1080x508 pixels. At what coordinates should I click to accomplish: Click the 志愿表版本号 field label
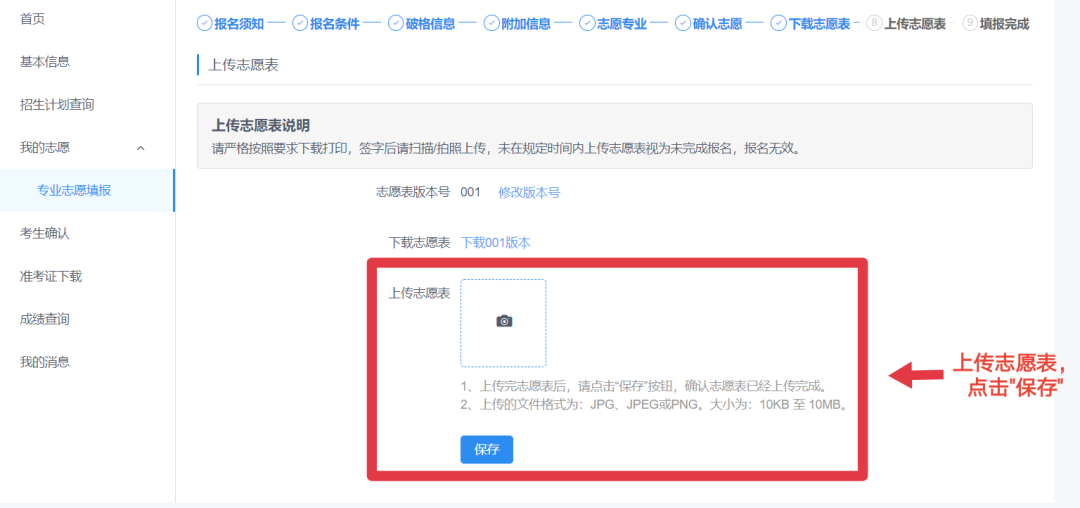pyautogui.click(x=413, y=193)
